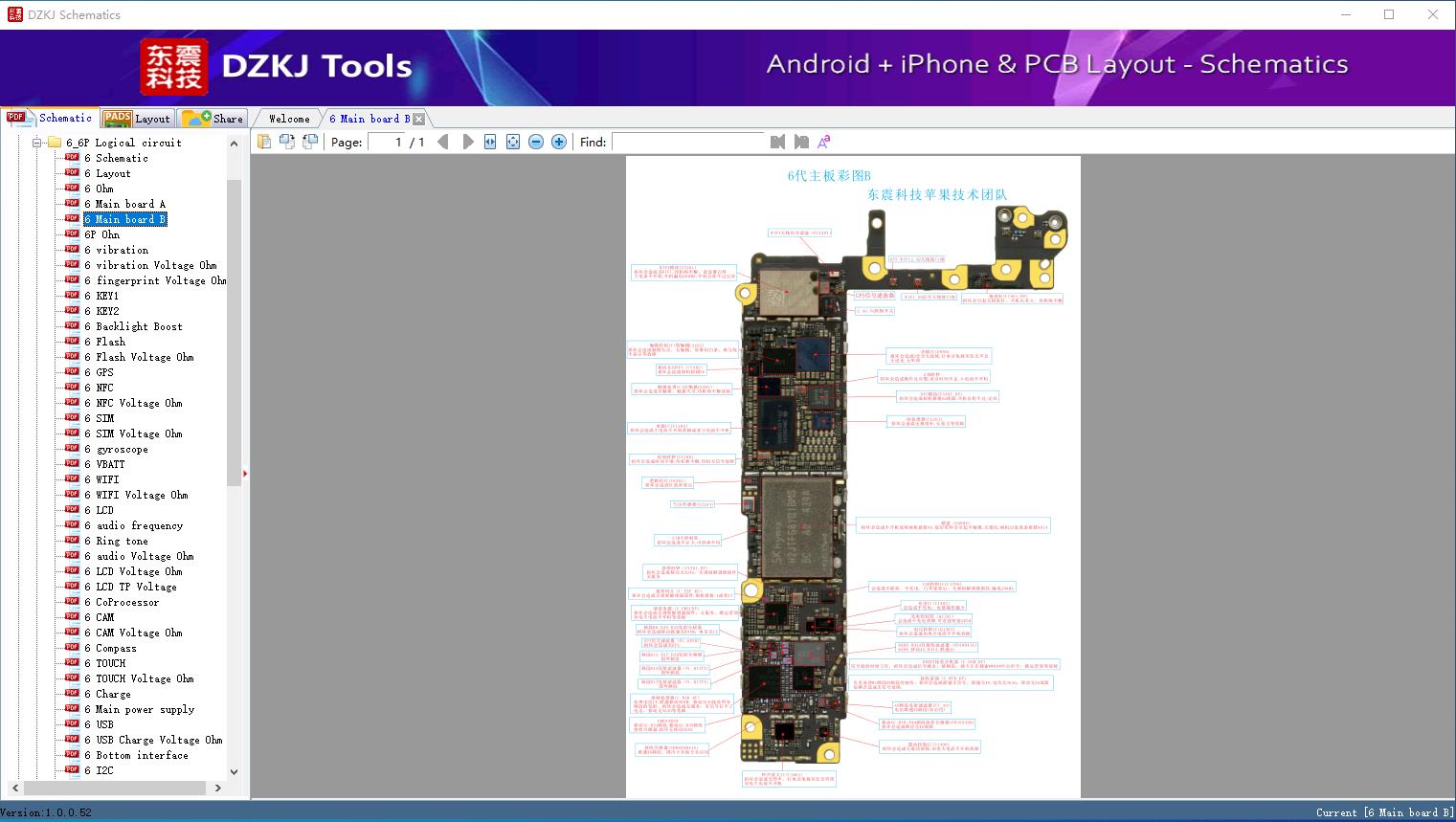The width and height of the screenshot is (1456, 822).
Task: Fit page to width
Action: click(x=490, y=142)
